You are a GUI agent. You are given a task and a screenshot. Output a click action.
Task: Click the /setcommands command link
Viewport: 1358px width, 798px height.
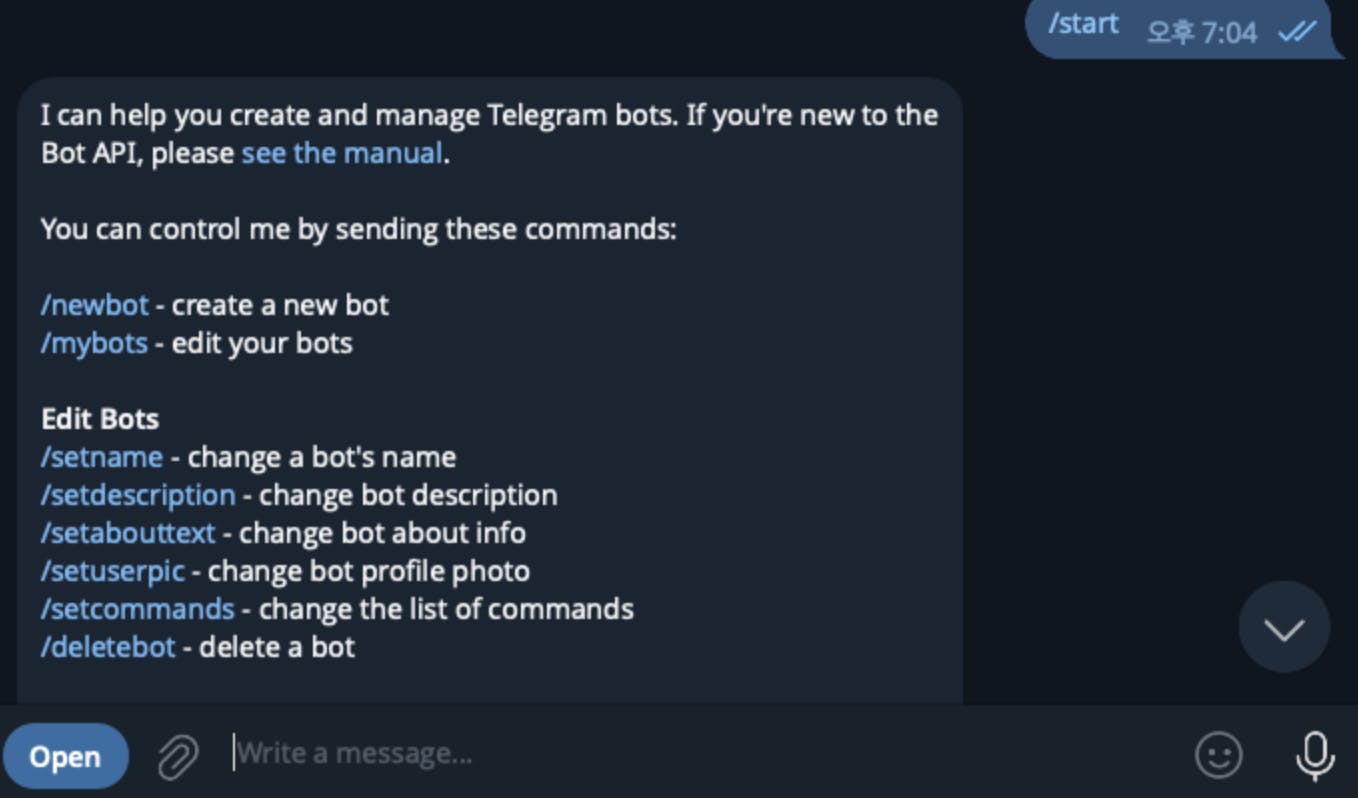point(138,609)
